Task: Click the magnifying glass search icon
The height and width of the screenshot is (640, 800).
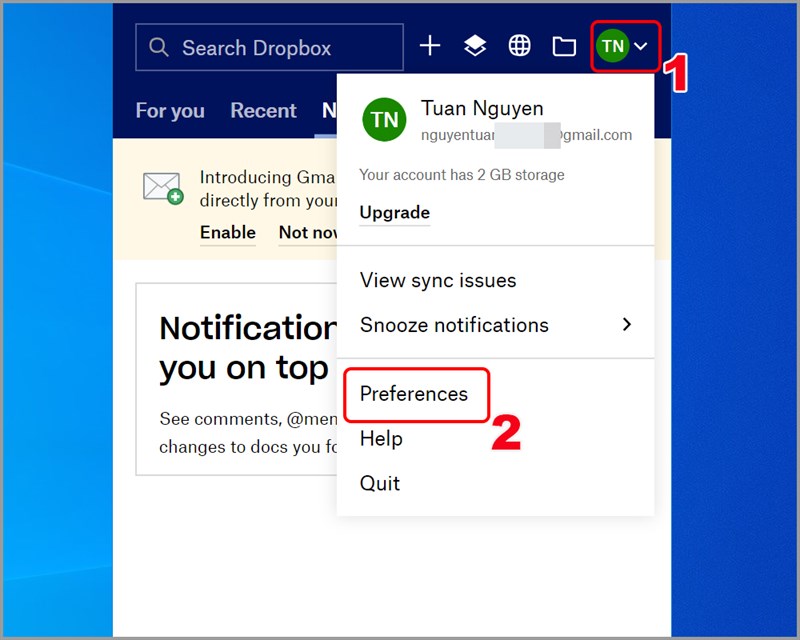Action: point(158,47)
